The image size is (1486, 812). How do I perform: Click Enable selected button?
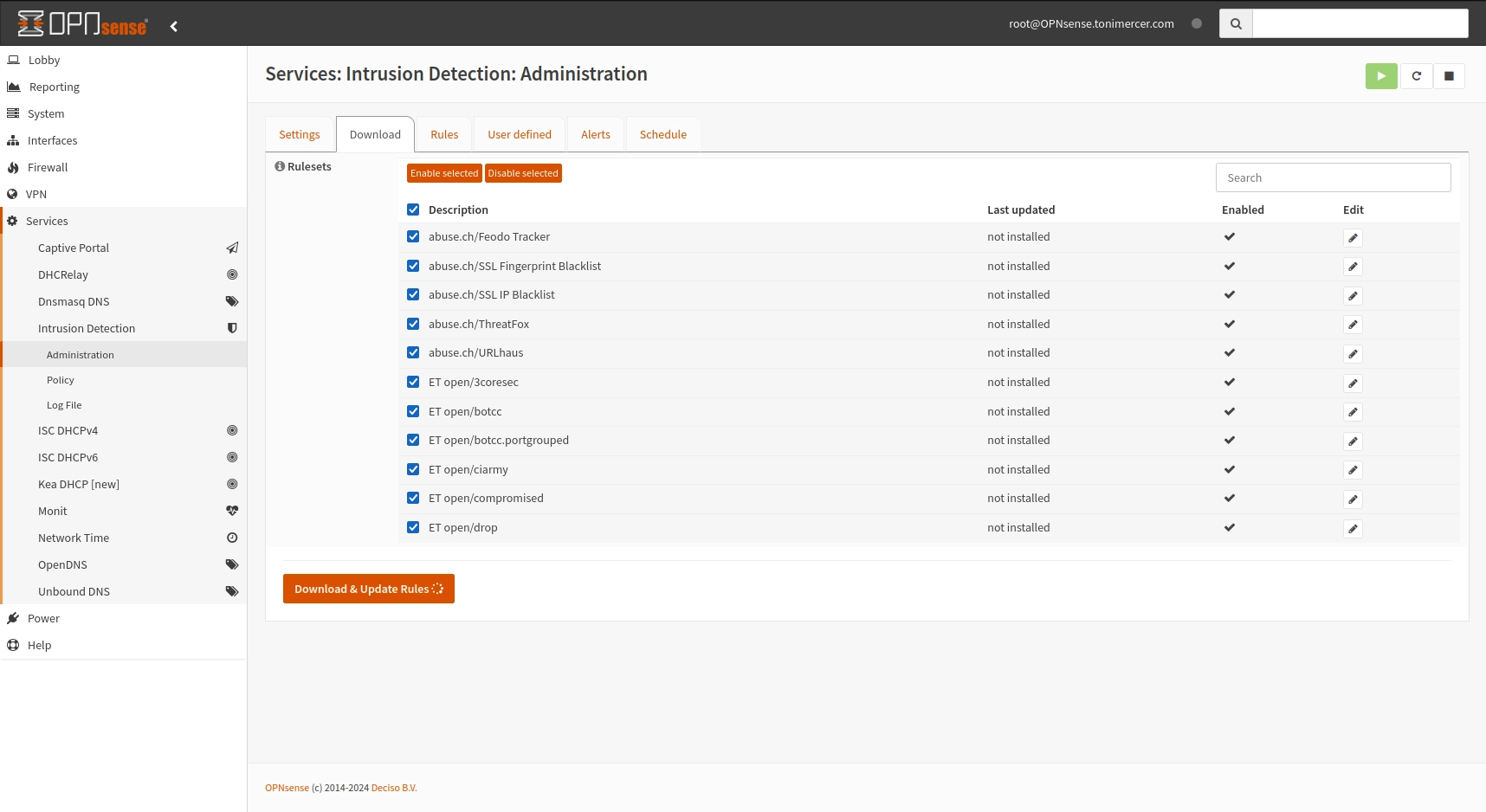pyautogui.click(x=444, y=173)
